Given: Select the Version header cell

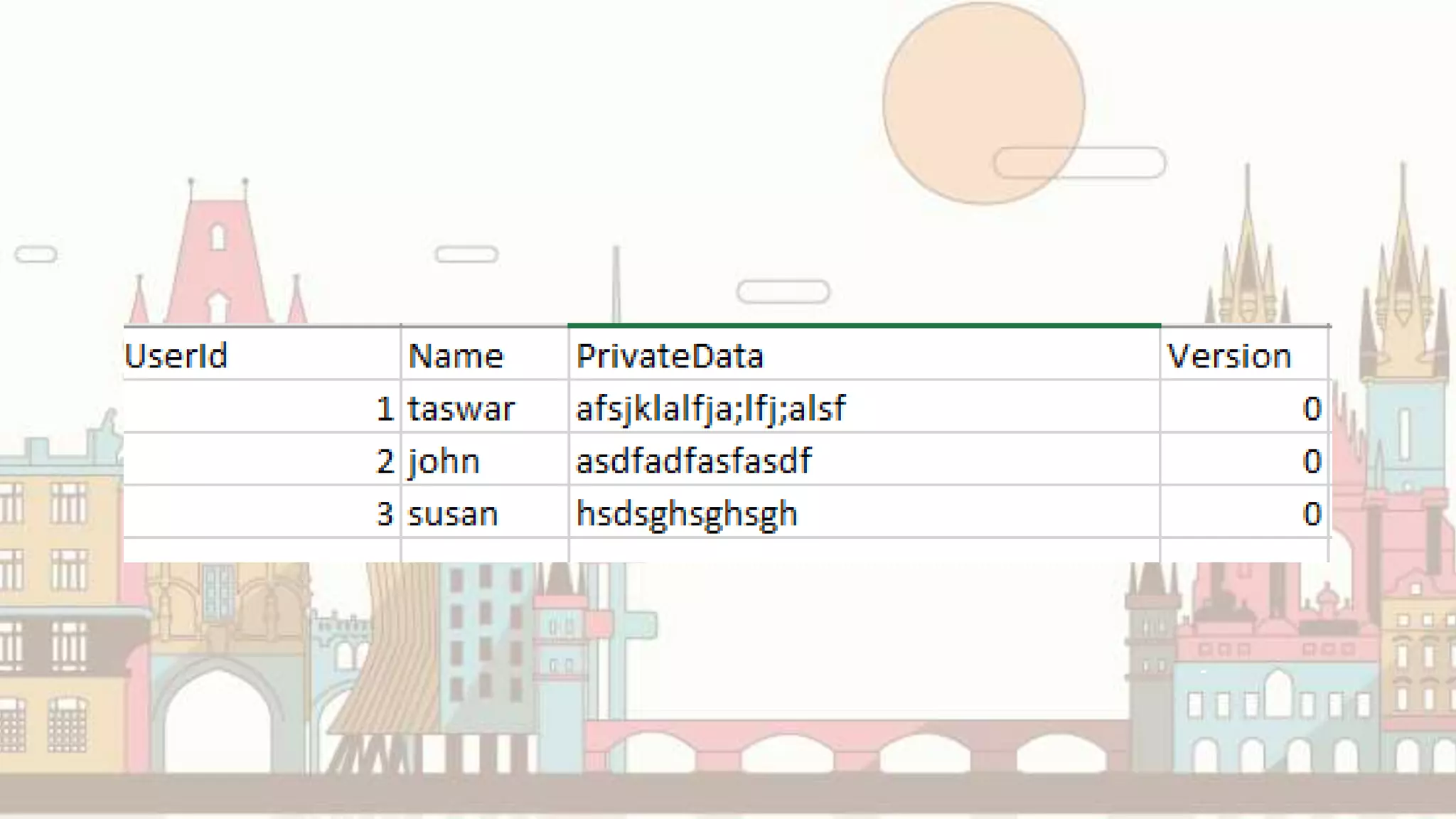Looking at the screenshot, I should click(x=1244, y=354).
